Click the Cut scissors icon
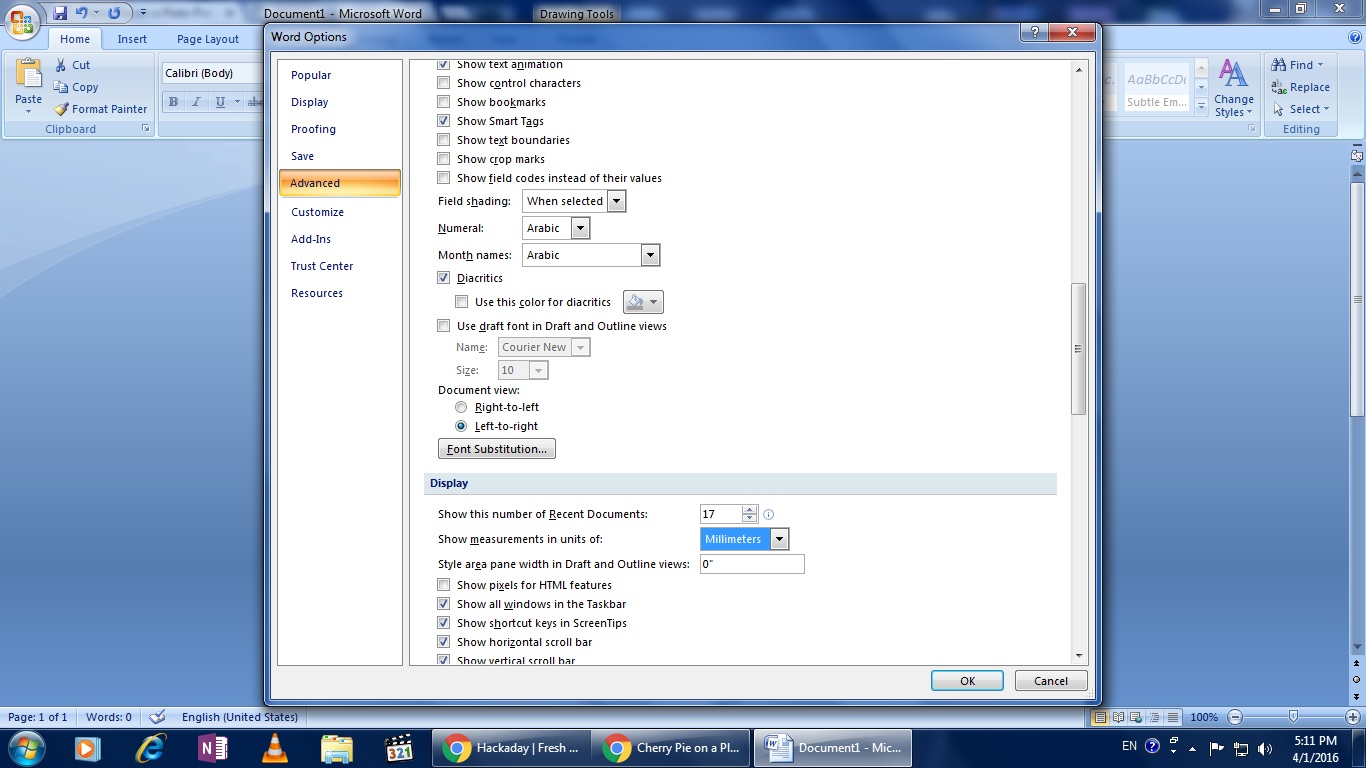 [x=60, y=65]
